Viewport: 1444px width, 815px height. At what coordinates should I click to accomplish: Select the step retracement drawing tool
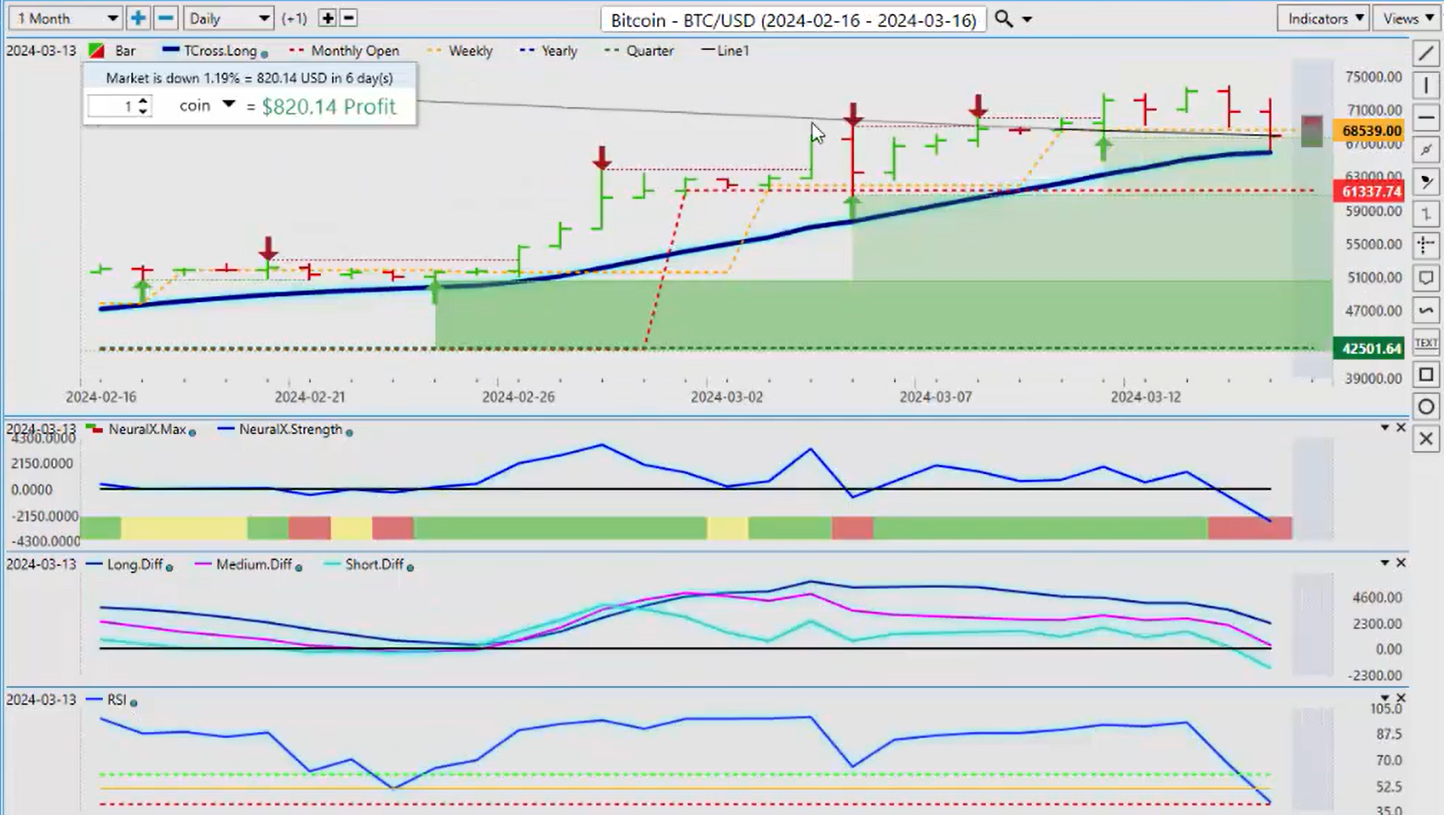point(1426,213)
